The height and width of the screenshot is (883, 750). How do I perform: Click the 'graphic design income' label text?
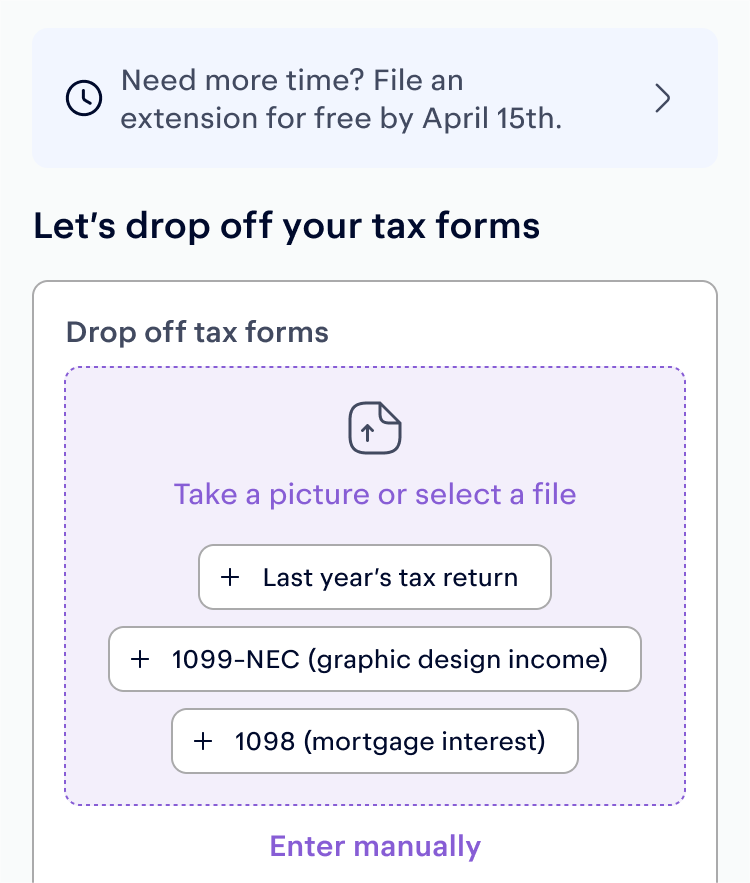click(x=458, y=659)
